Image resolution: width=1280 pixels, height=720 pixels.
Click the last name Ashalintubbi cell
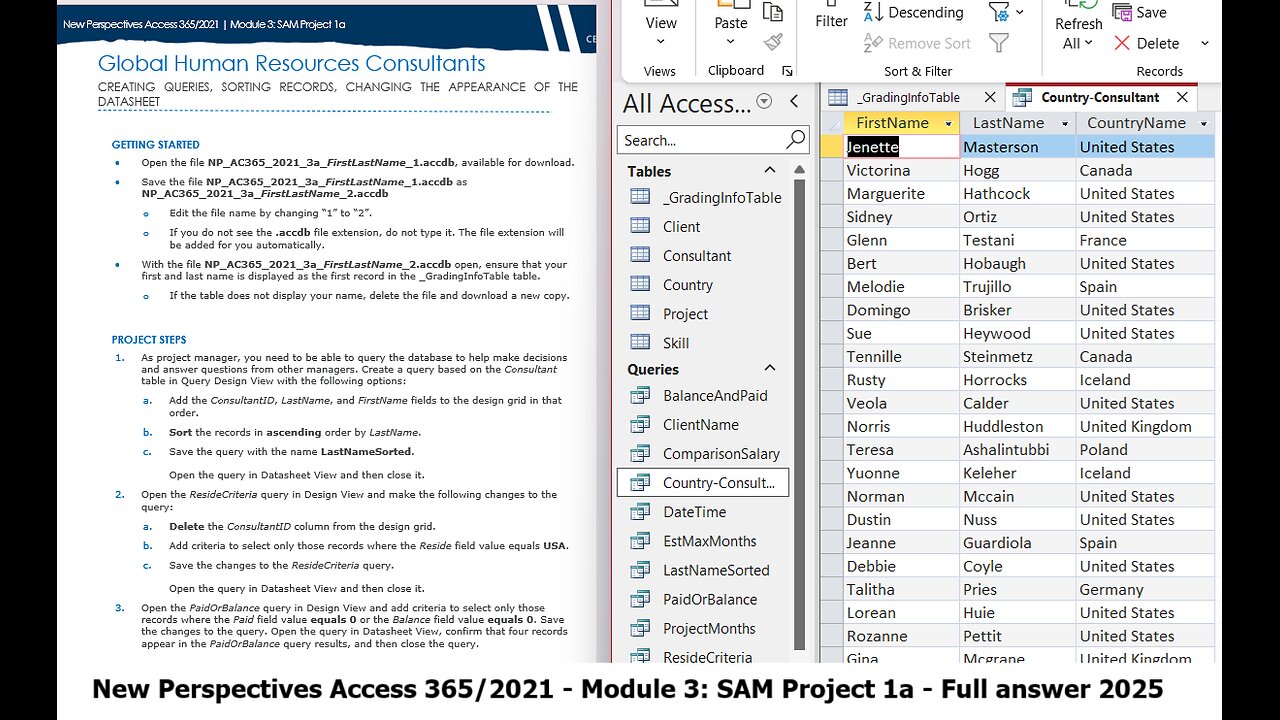[x=1018, y=450]
